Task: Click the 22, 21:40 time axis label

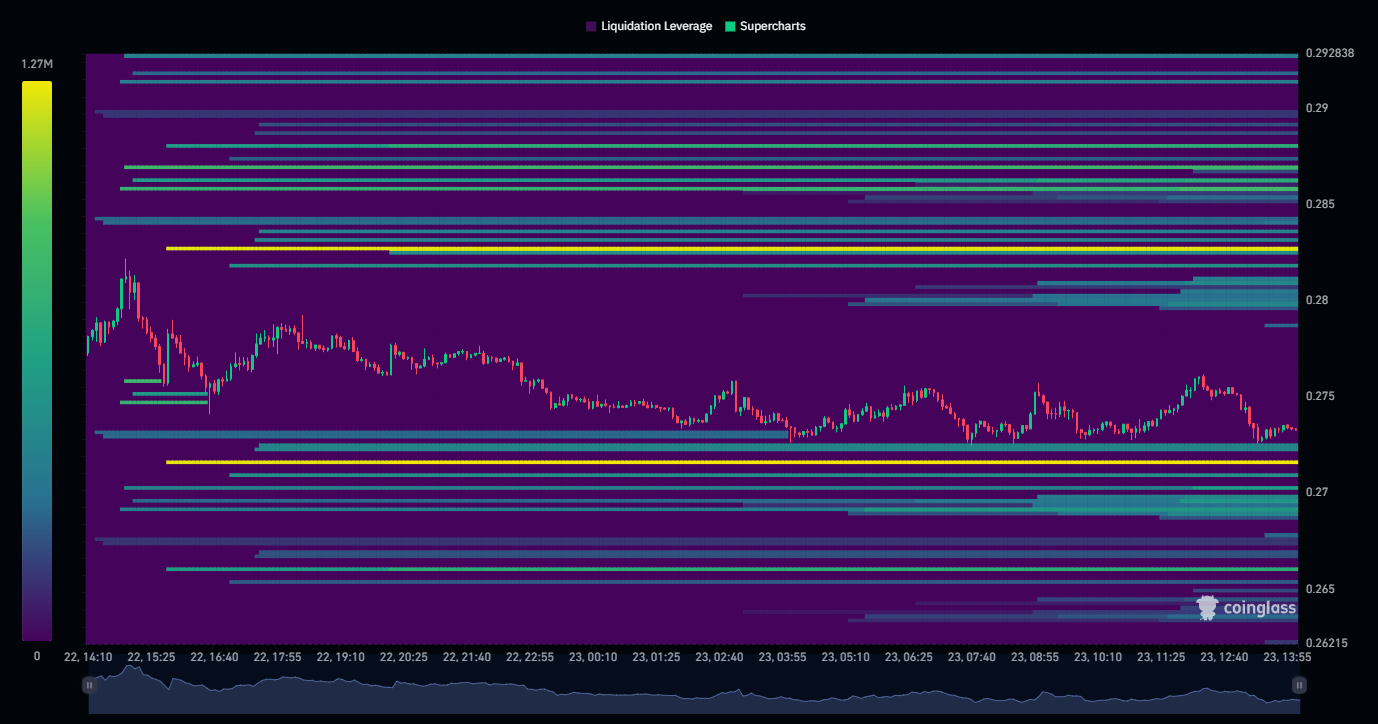Action: pyautogui.click(x=466, y=657)
